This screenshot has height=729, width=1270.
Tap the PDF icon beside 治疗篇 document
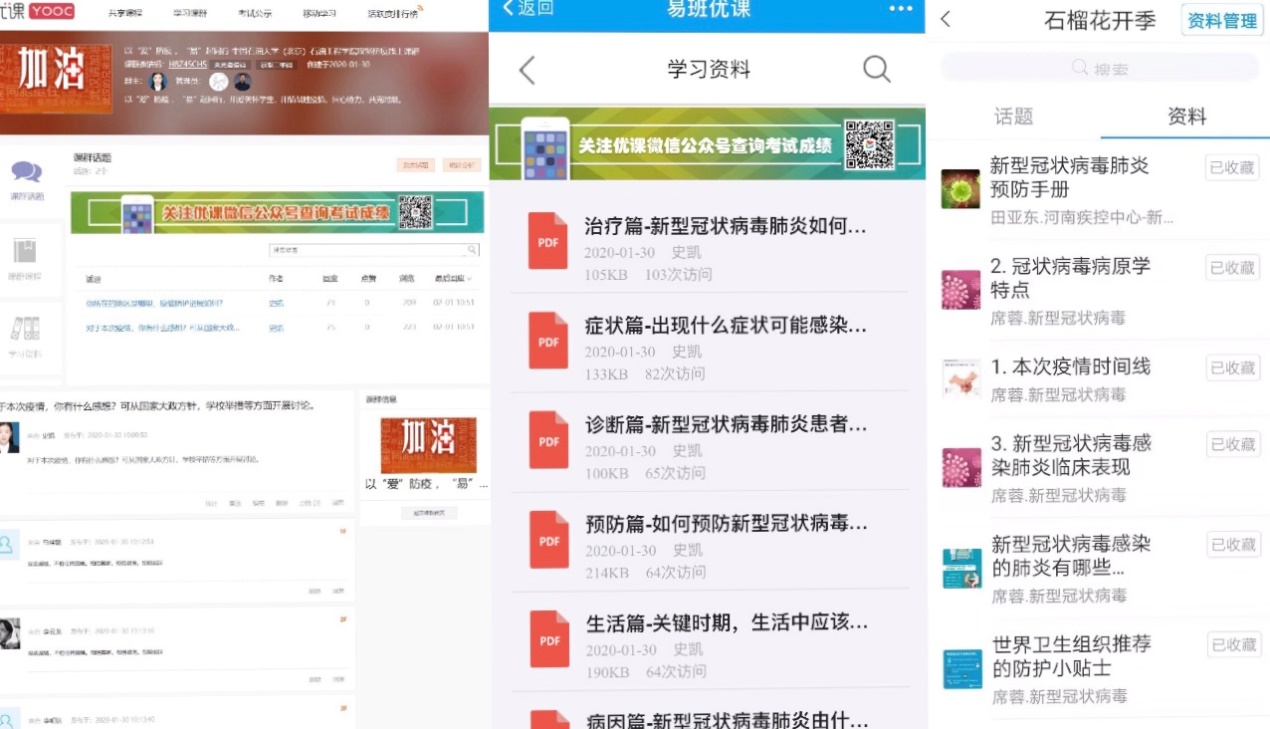547,240
